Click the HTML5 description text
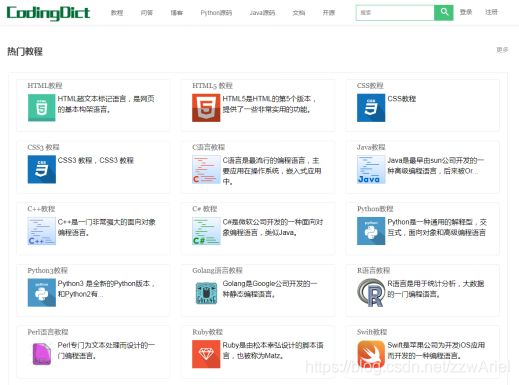The width and height of the screenshot is (519, 385). coord(269,104)
